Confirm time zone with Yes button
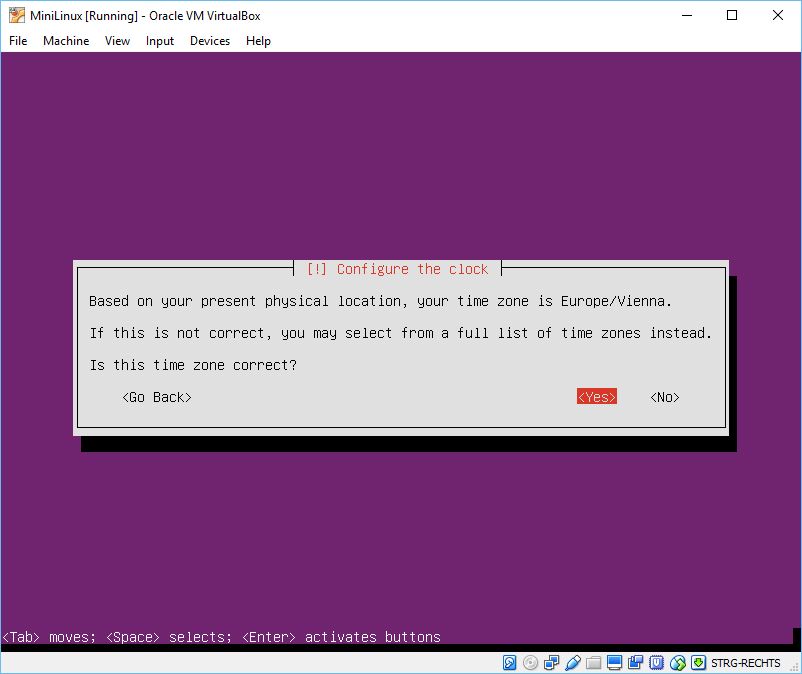This screenshot has width=802, height=674. click(597, 397)
